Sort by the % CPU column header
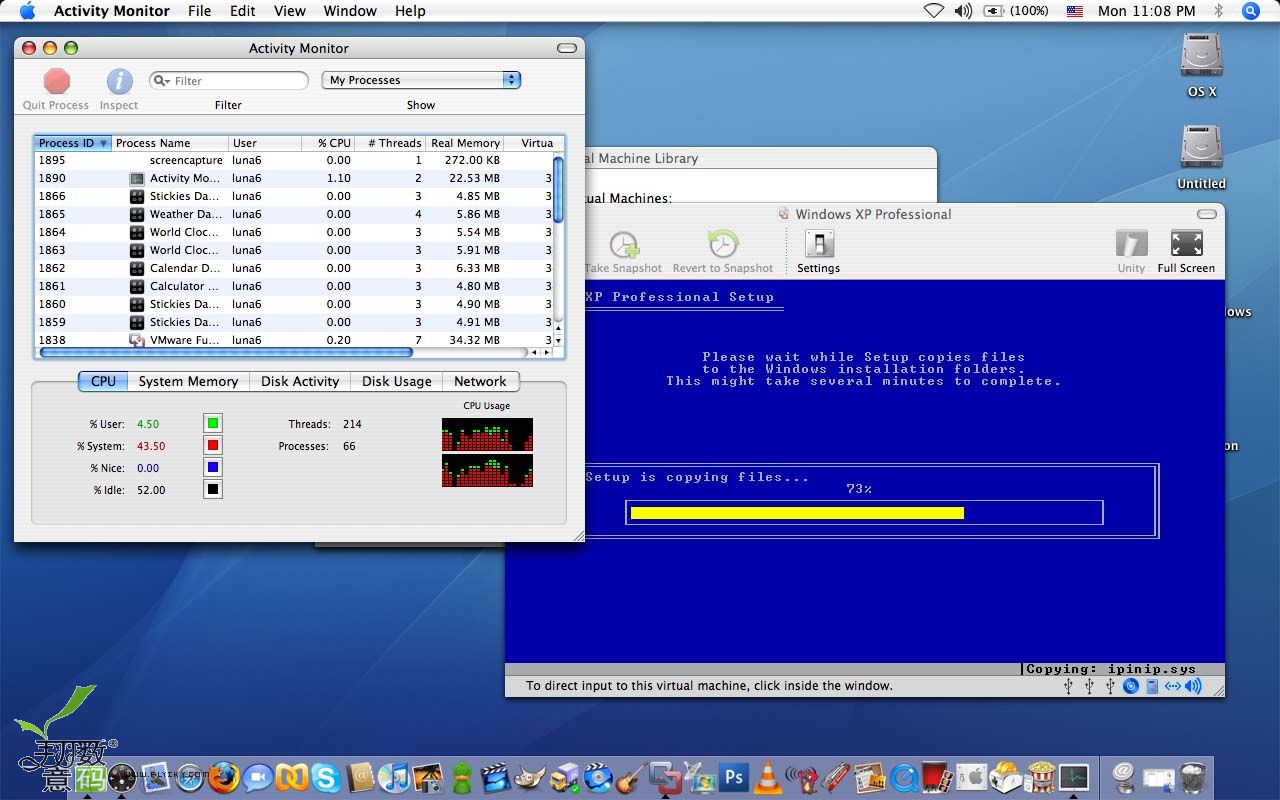 coord(328,143)
